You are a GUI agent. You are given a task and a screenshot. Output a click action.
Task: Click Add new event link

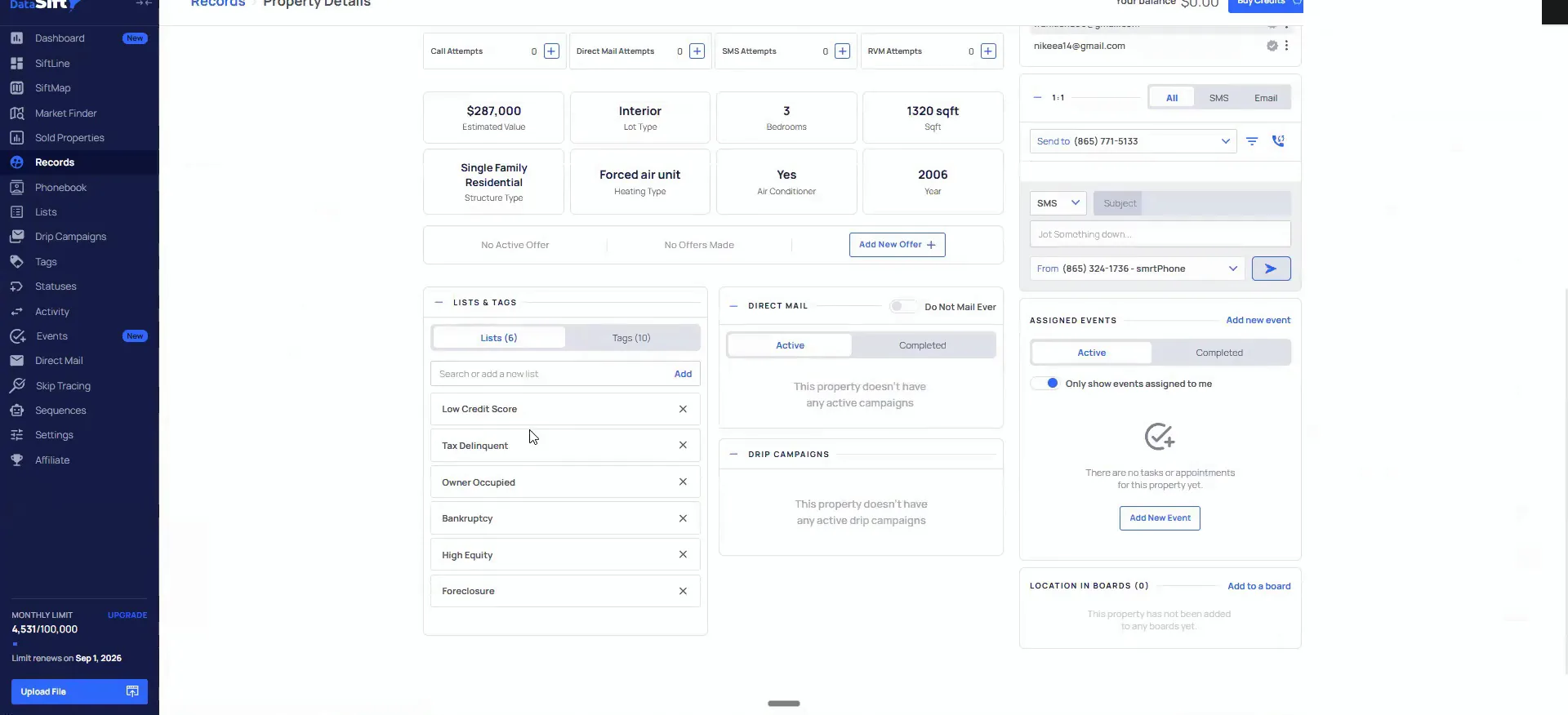pos(1258,320)
